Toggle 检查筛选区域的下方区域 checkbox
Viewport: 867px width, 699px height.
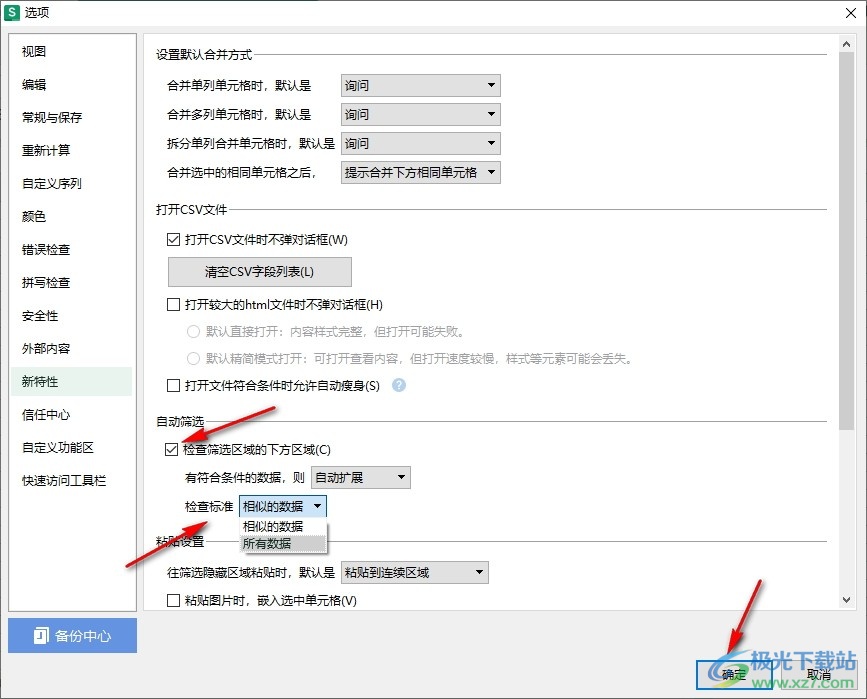pos(171,450)
